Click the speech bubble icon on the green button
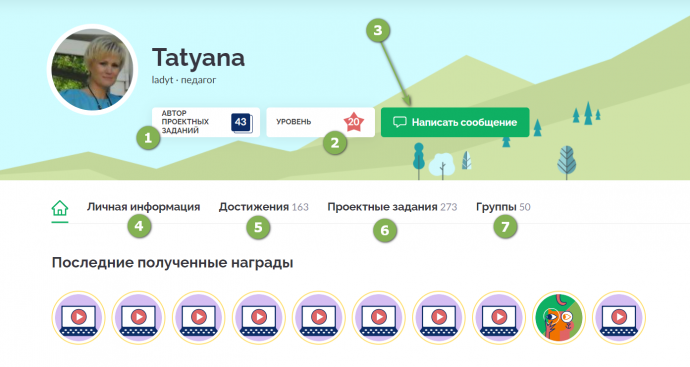The height and width of the screenshot is (367, 690). click(400, 122)
